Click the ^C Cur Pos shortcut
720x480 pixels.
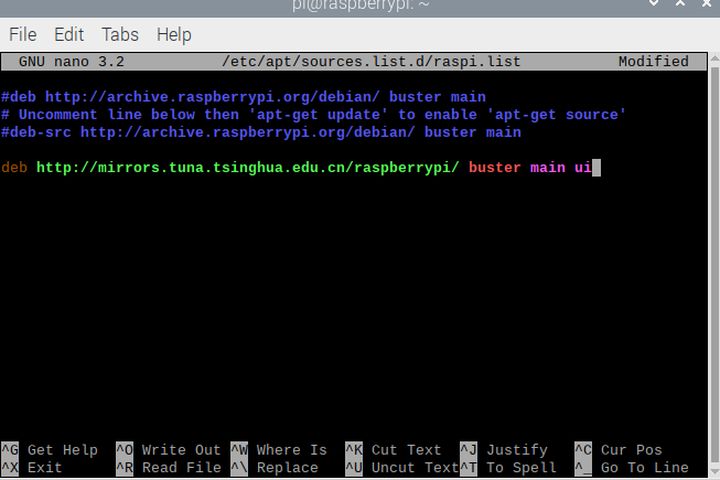pyautogui.click(x=619, y=450)
